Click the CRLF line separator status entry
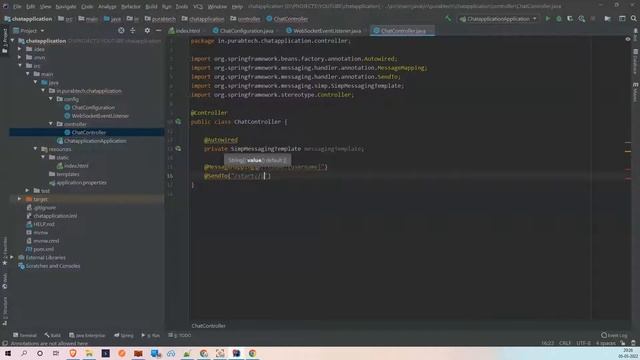 [565, 343]
